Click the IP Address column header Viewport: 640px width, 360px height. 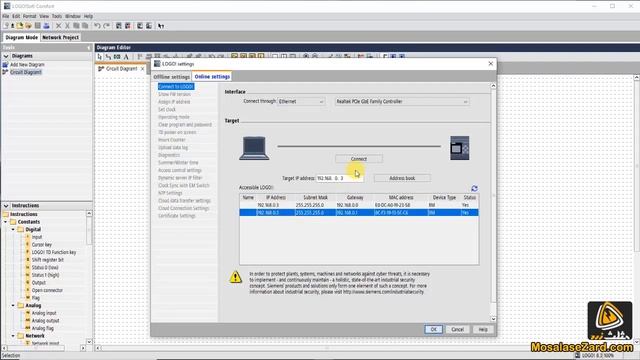(276, 197)
